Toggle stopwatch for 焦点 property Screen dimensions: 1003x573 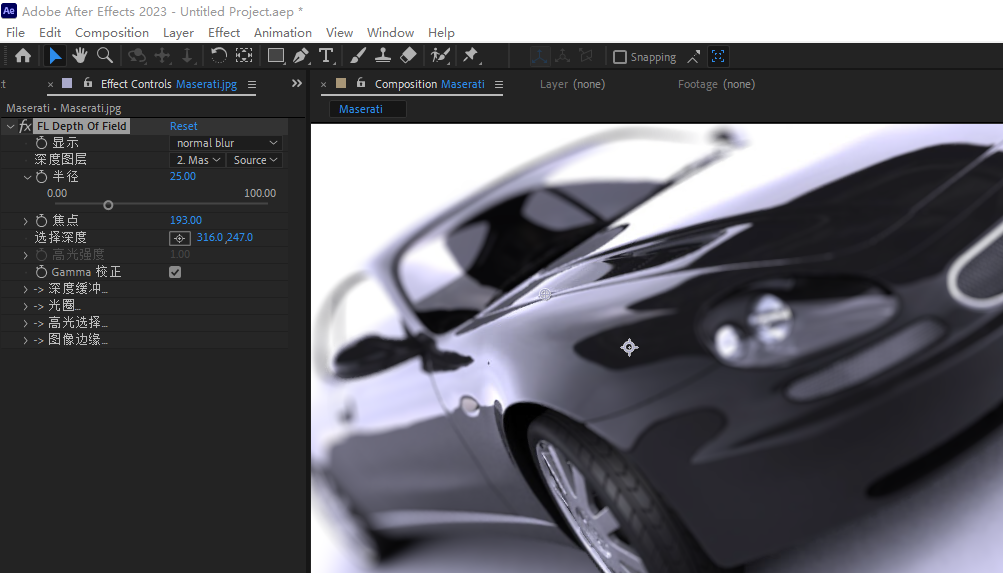[x=42, y=221]
